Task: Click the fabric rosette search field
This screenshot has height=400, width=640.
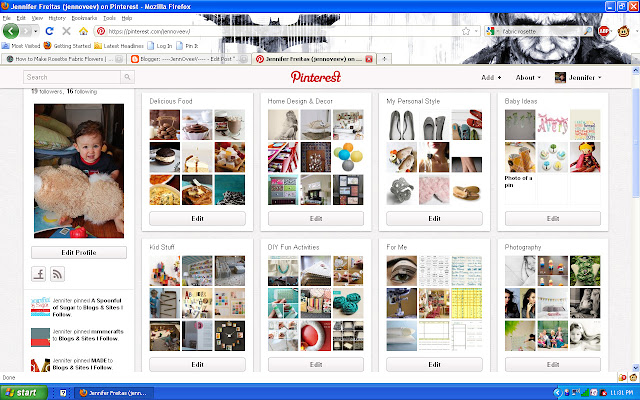Action: point(541,31)
